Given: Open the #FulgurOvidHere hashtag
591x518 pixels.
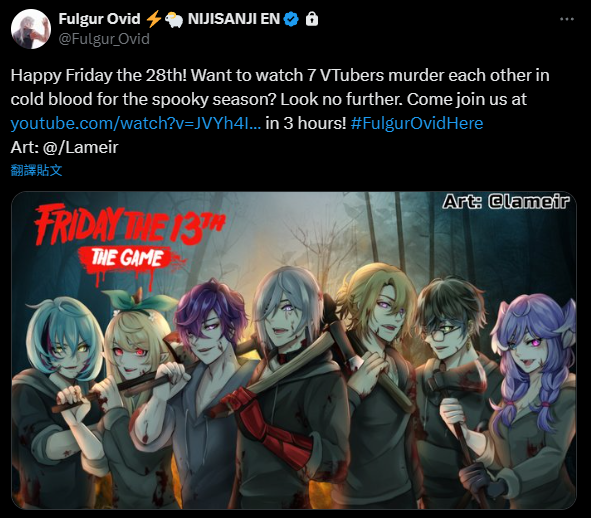Looking at the screenshot, I should tap(416, 123).
